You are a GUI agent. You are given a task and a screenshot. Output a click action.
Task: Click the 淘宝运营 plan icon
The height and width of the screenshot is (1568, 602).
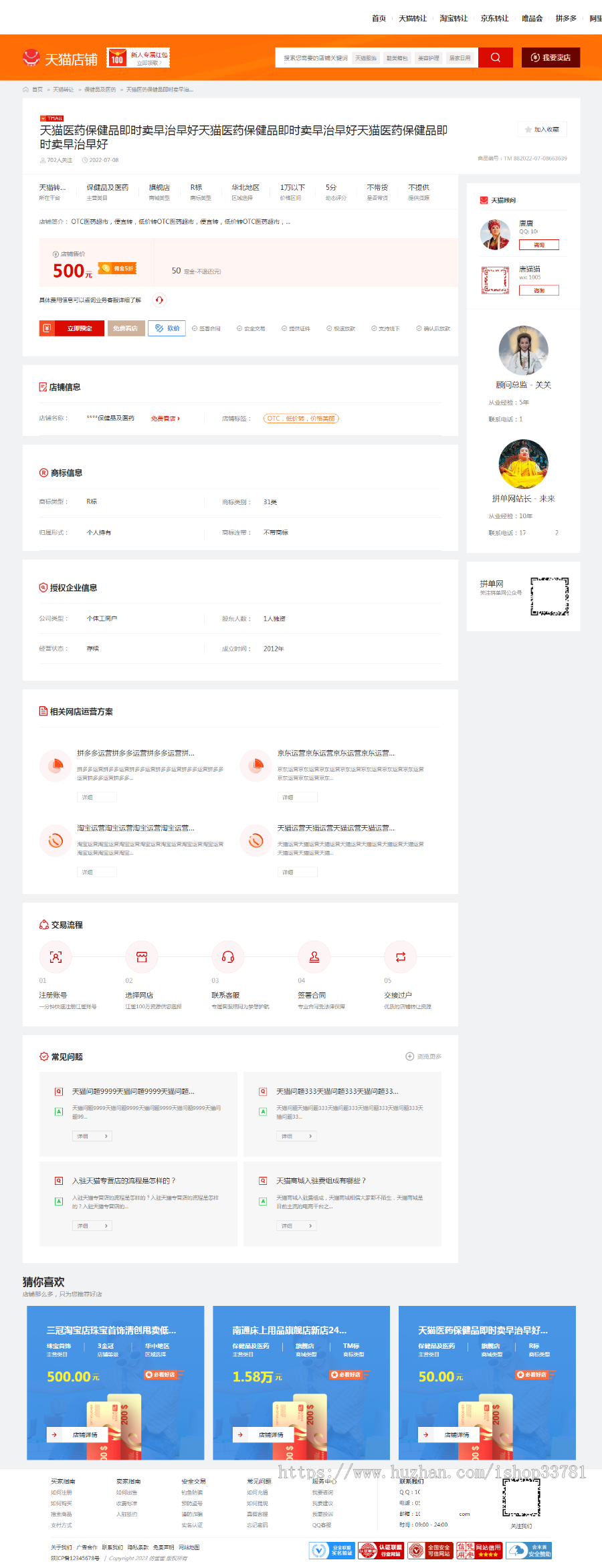56,841
